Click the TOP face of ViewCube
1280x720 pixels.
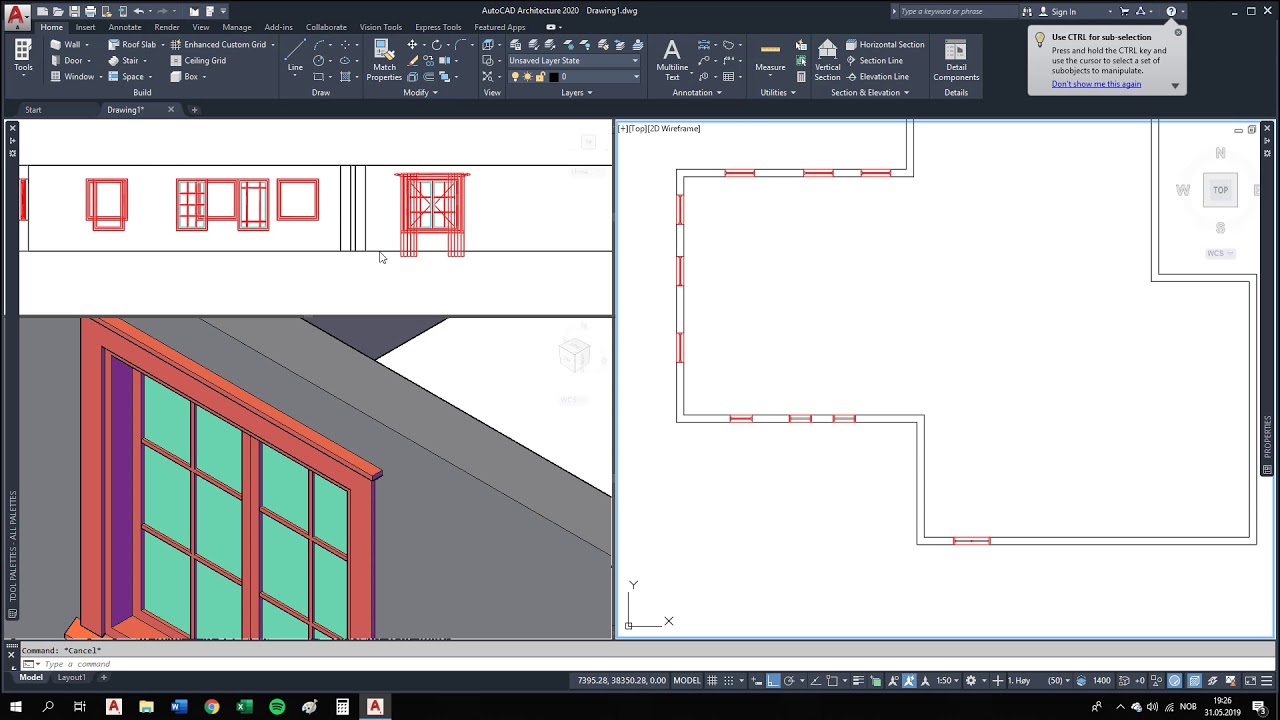[1220, 190]
